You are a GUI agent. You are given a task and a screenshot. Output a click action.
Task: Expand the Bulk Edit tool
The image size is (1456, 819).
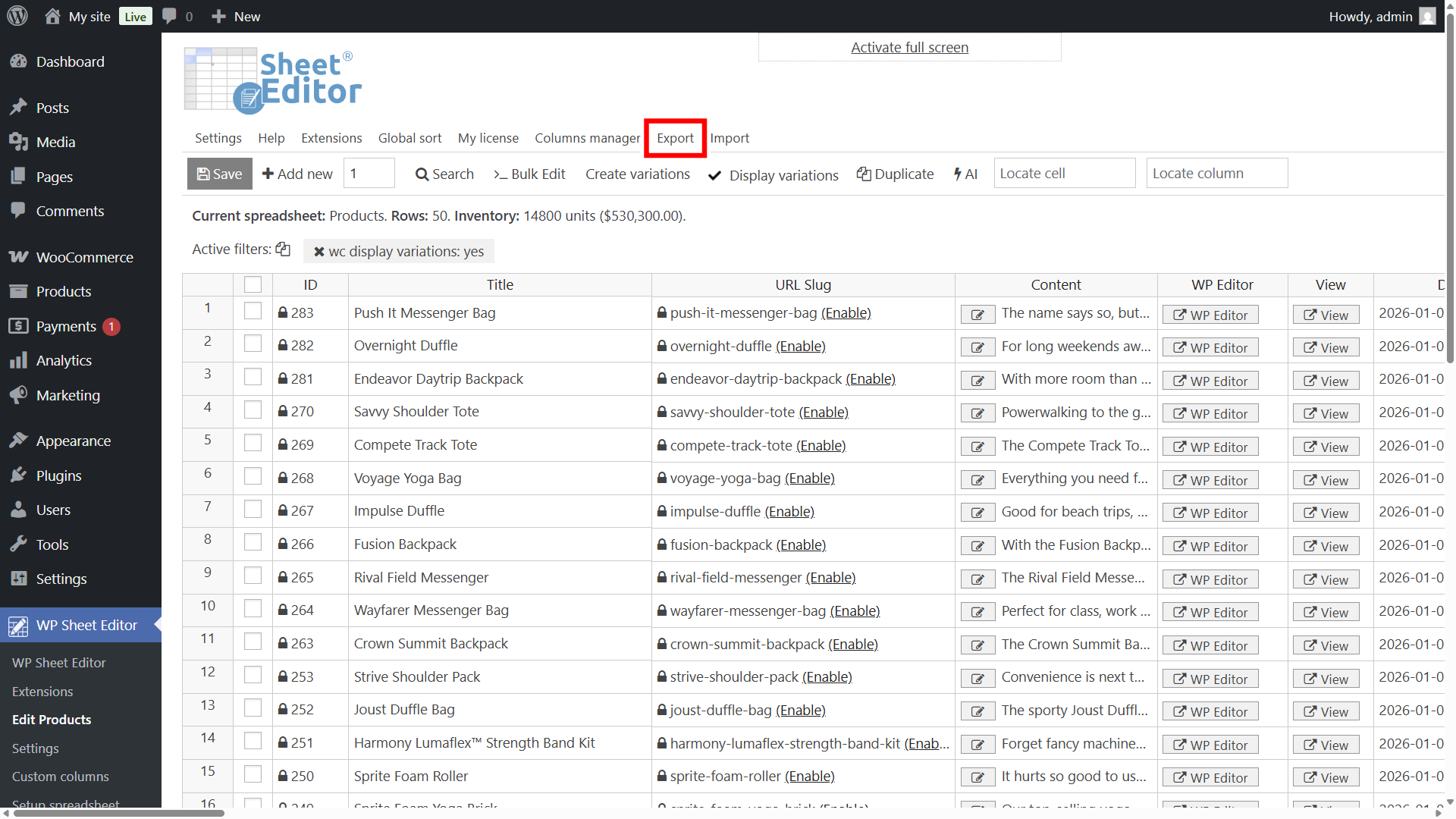click(529, 174)
